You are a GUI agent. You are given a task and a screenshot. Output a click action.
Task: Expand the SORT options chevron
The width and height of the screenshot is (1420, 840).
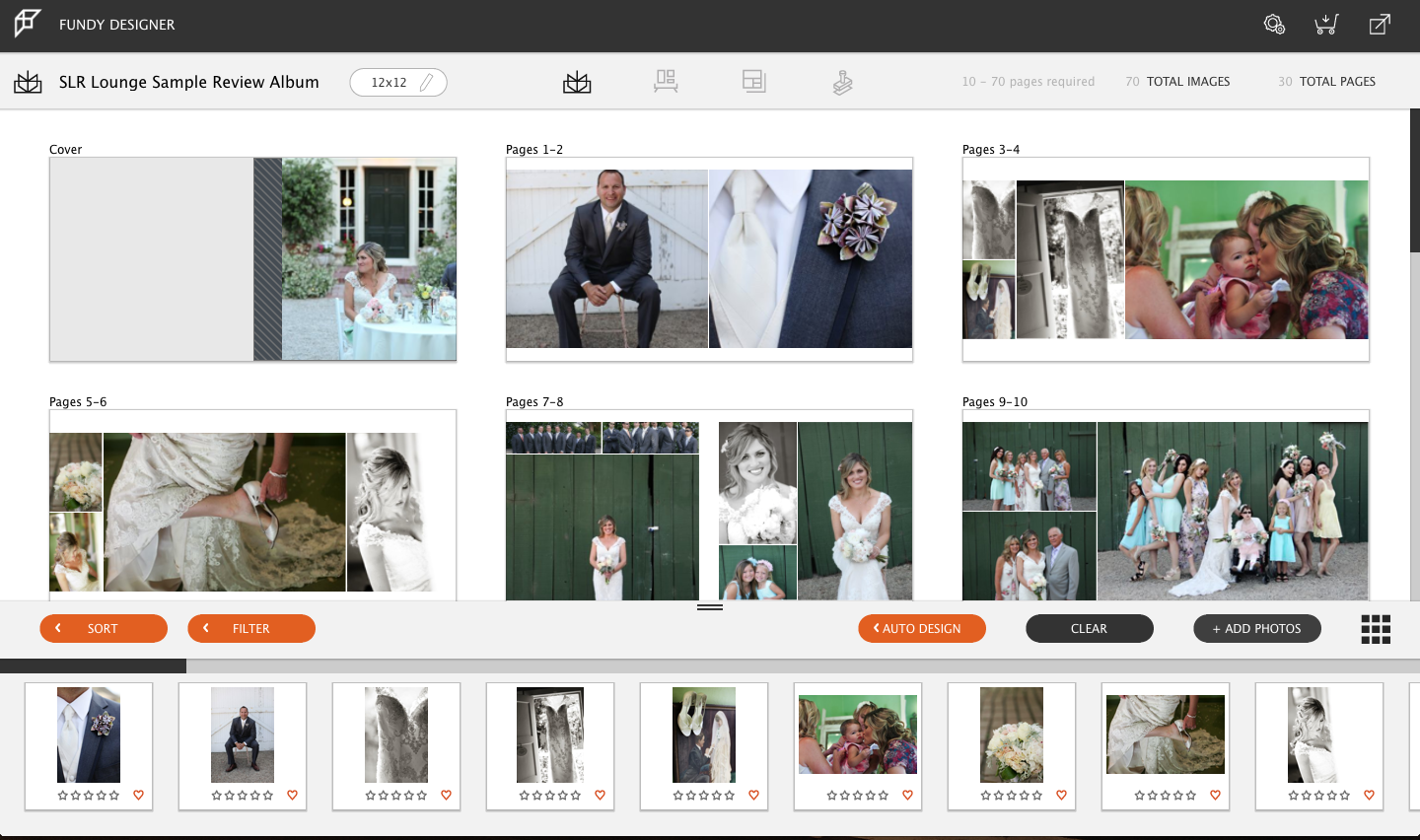(58, 628)
